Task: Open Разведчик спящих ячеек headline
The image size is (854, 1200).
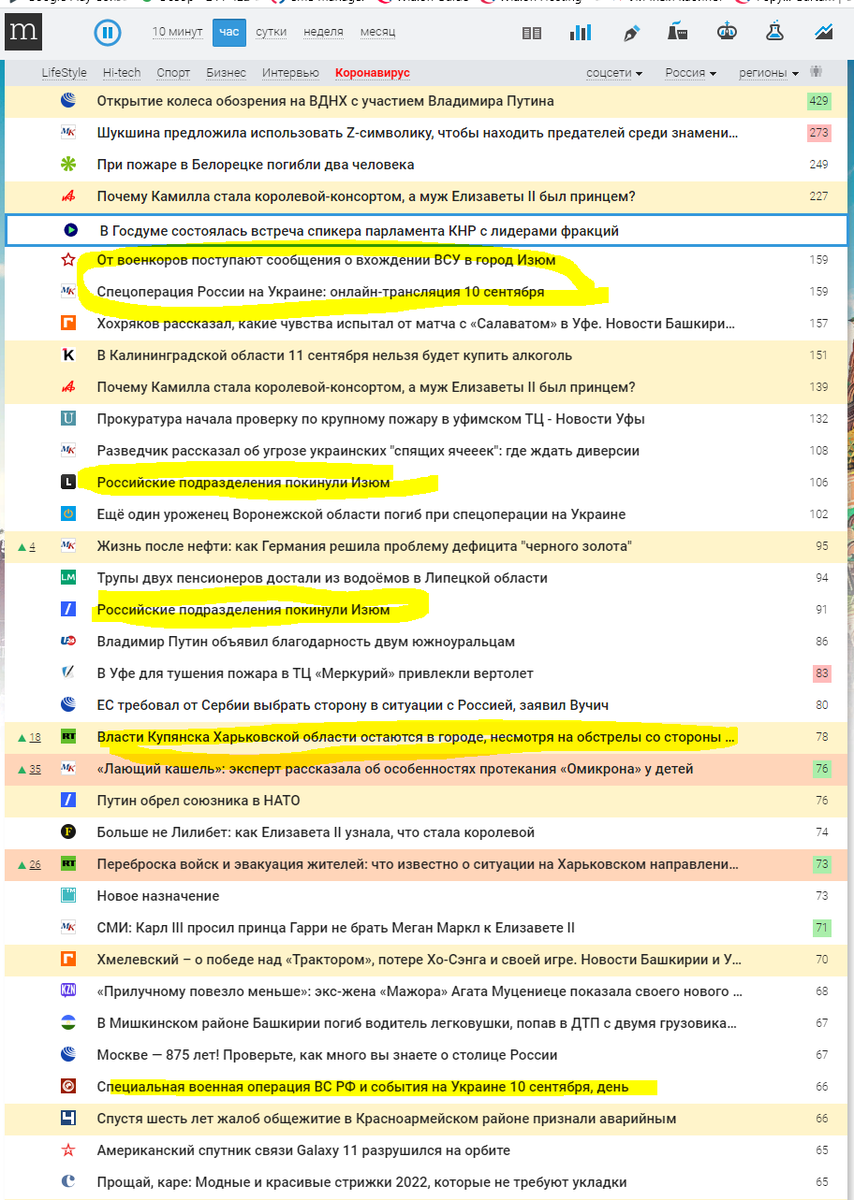Action: 368,451
